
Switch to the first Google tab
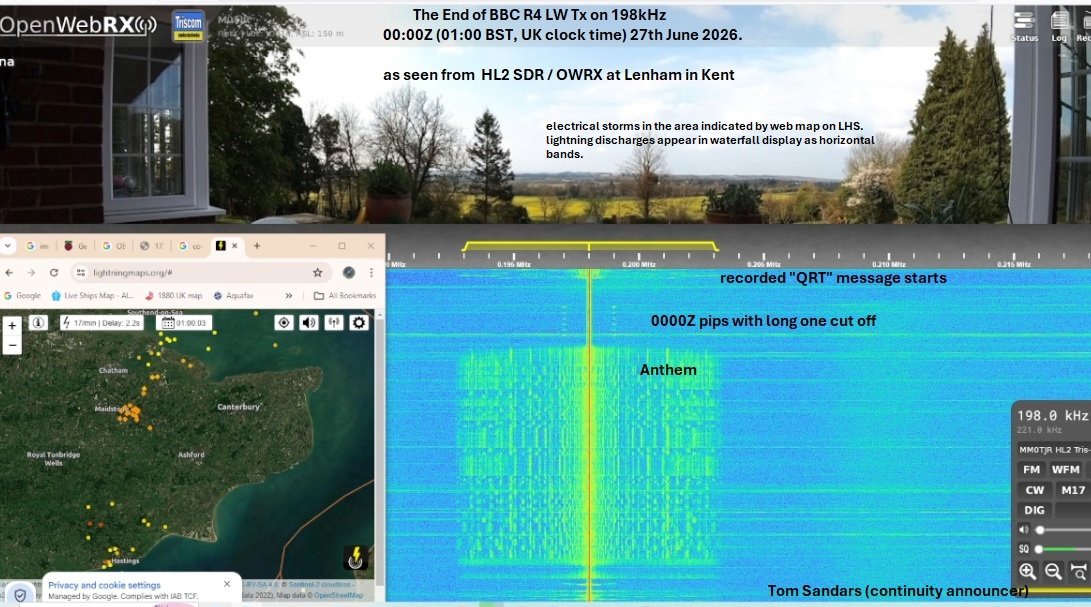click(38, 246)
